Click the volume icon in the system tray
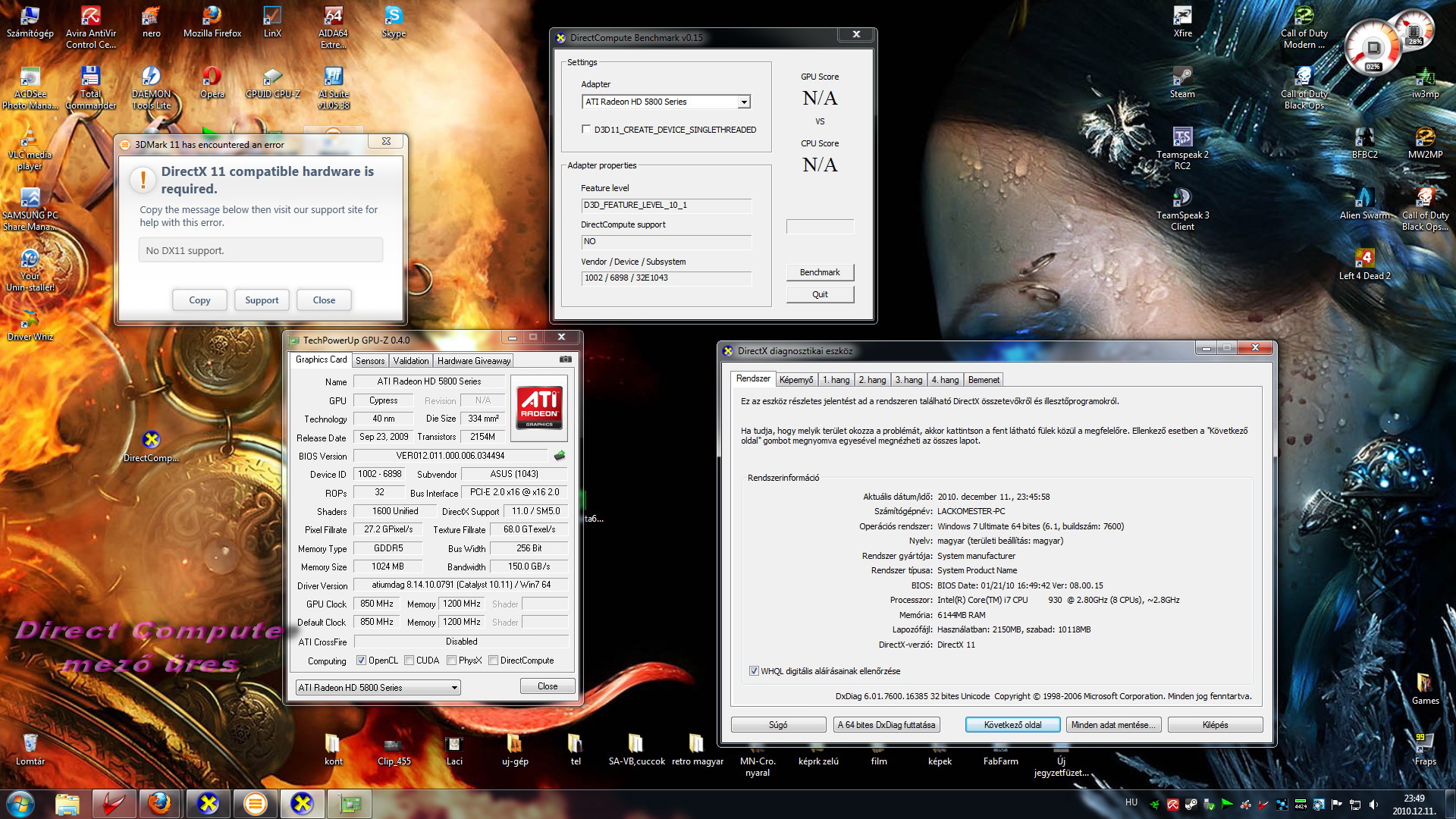This screenshot has height=819, width=1456. 1373,805
